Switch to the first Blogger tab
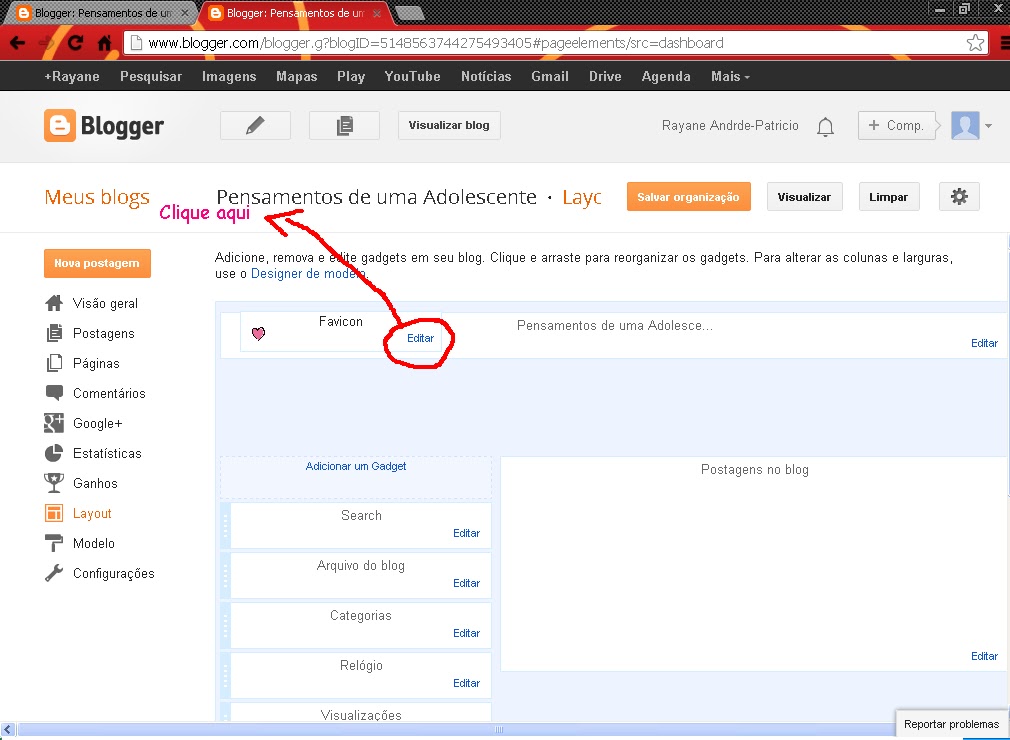 [102, 13]
